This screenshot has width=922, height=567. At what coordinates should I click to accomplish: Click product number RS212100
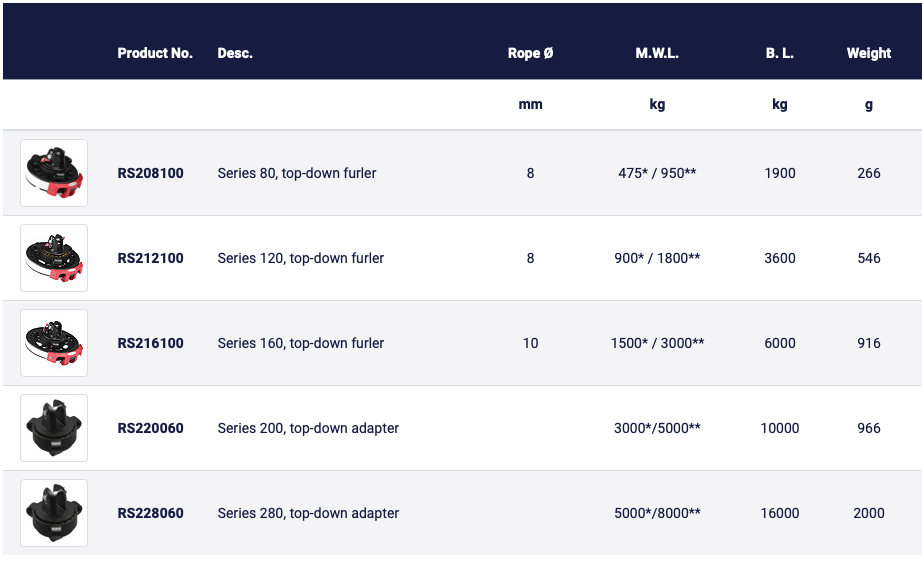coord(151,258)
